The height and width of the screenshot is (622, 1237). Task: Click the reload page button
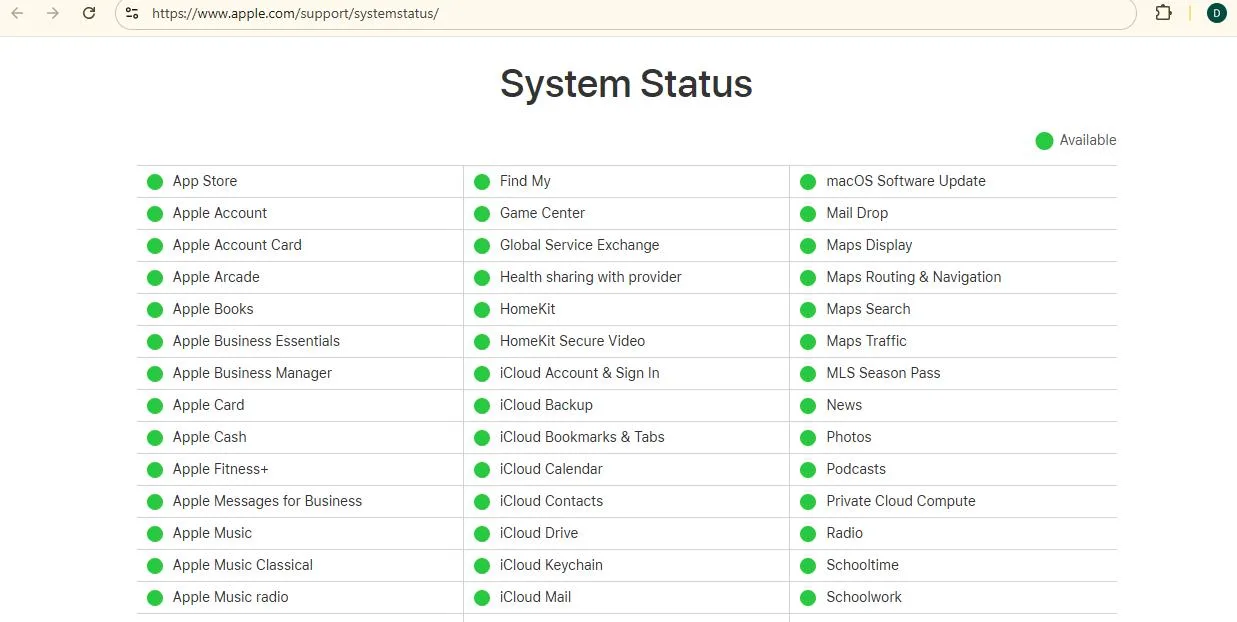coord(89,13)
